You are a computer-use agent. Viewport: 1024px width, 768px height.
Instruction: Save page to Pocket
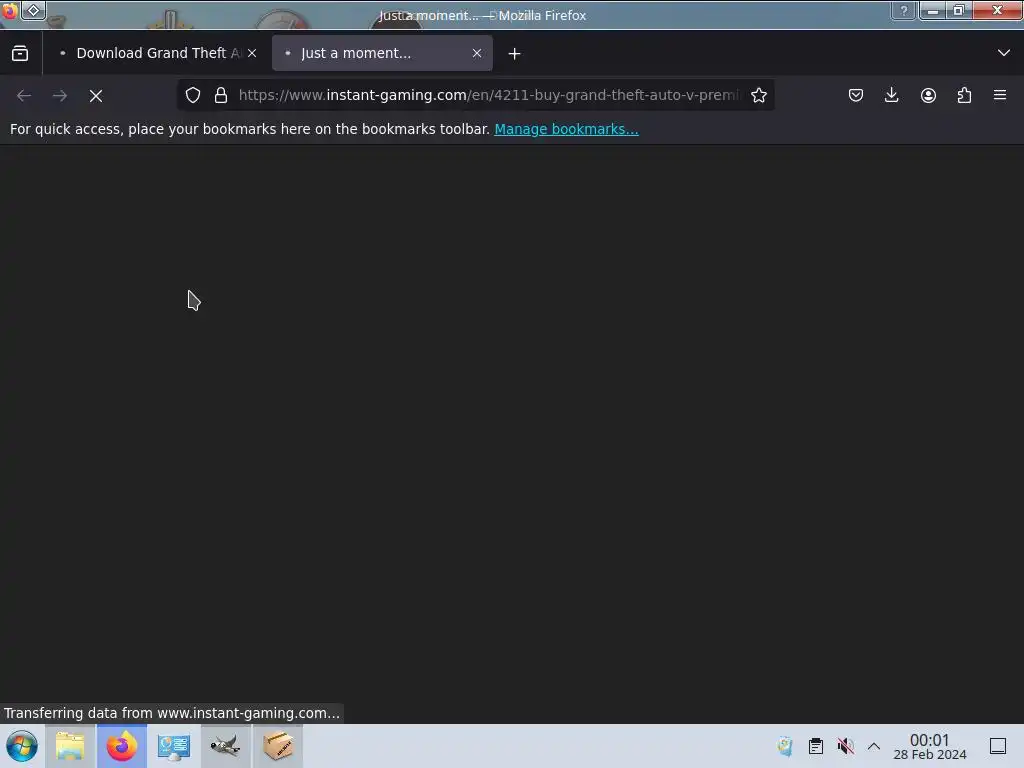856,95
